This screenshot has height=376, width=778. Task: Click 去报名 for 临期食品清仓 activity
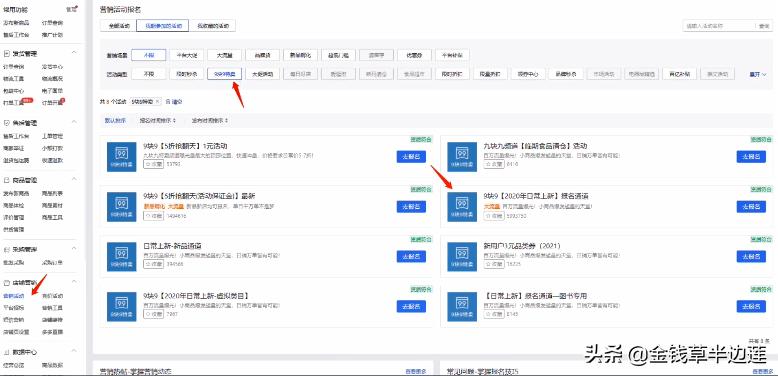click(x=751, y=157)
